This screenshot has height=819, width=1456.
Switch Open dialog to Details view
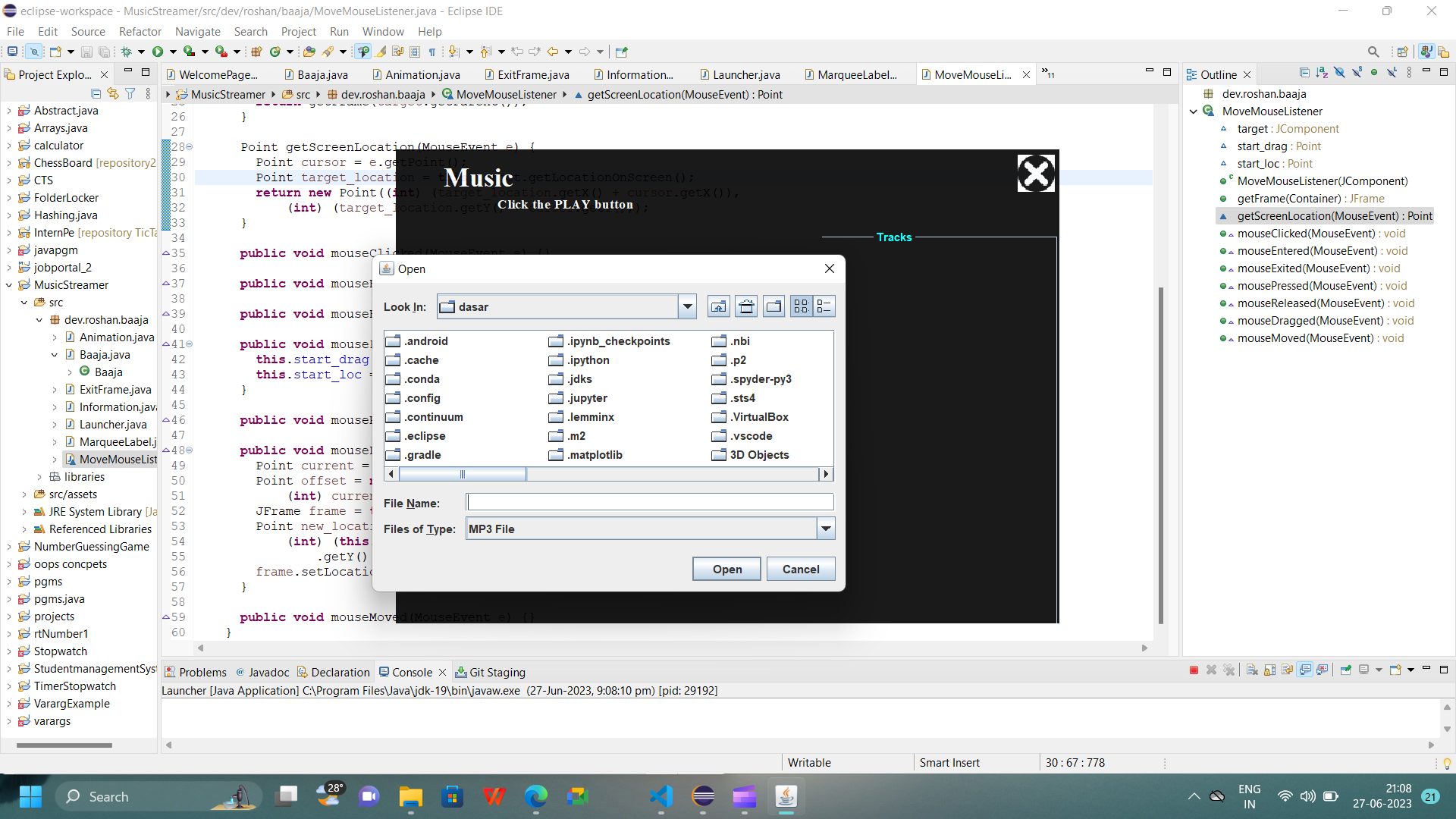(824, 306)
